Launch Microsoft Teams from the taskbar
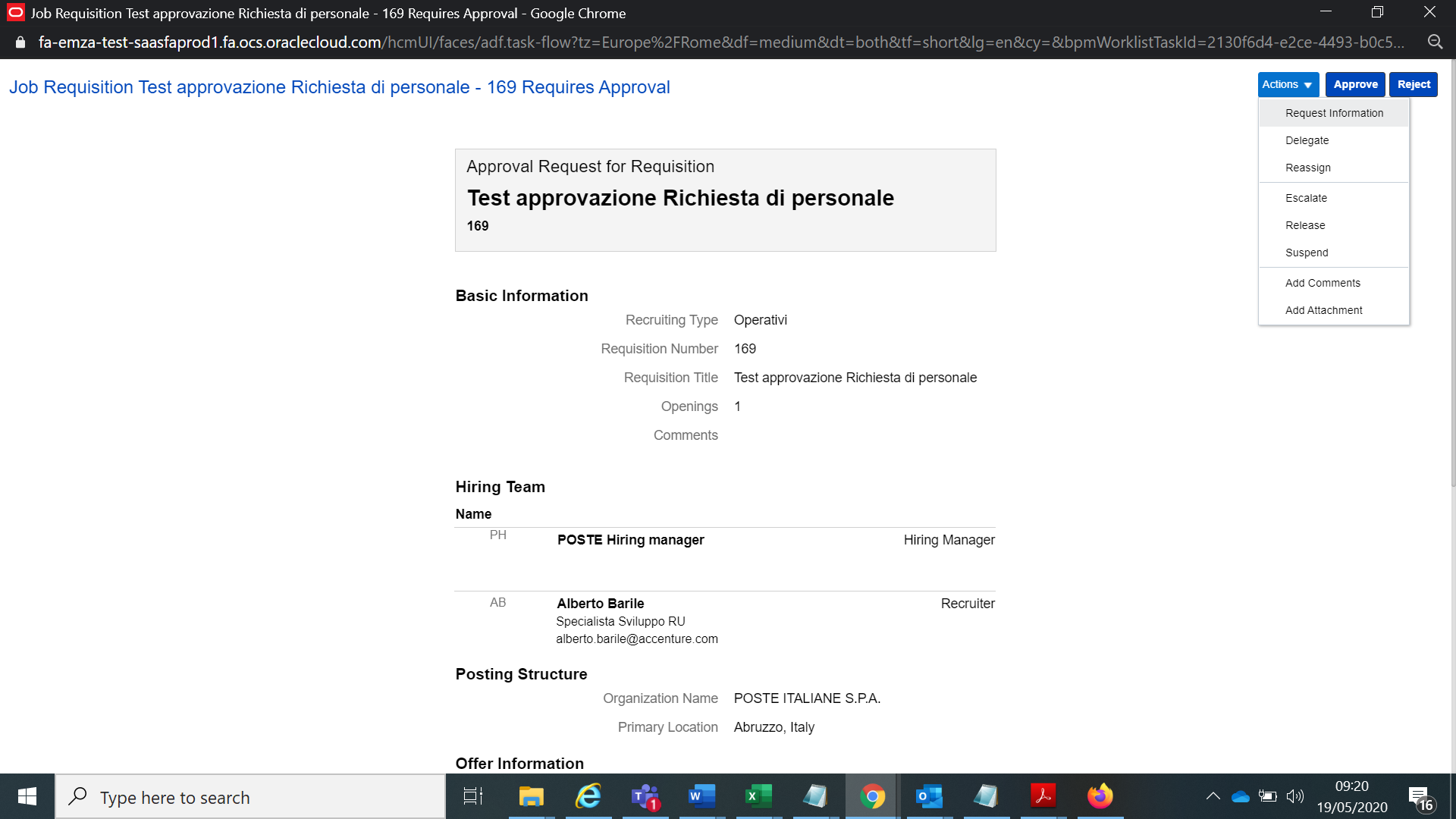Image resolution: width=1456 pixels, height=819 pixels. click(x=644, y=796)
